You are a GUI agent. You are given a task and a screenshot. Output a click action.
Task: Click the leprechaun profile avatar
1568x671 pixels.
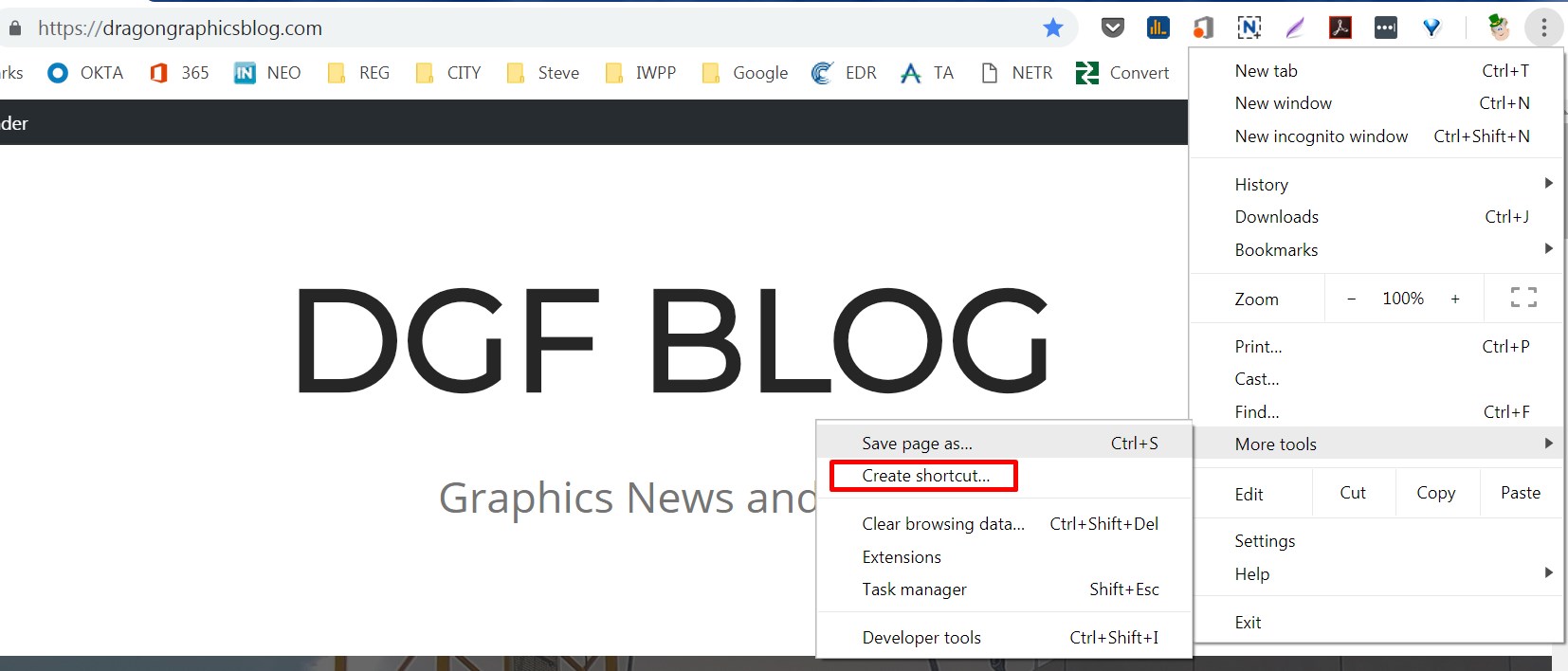(x=1498, y=27)
